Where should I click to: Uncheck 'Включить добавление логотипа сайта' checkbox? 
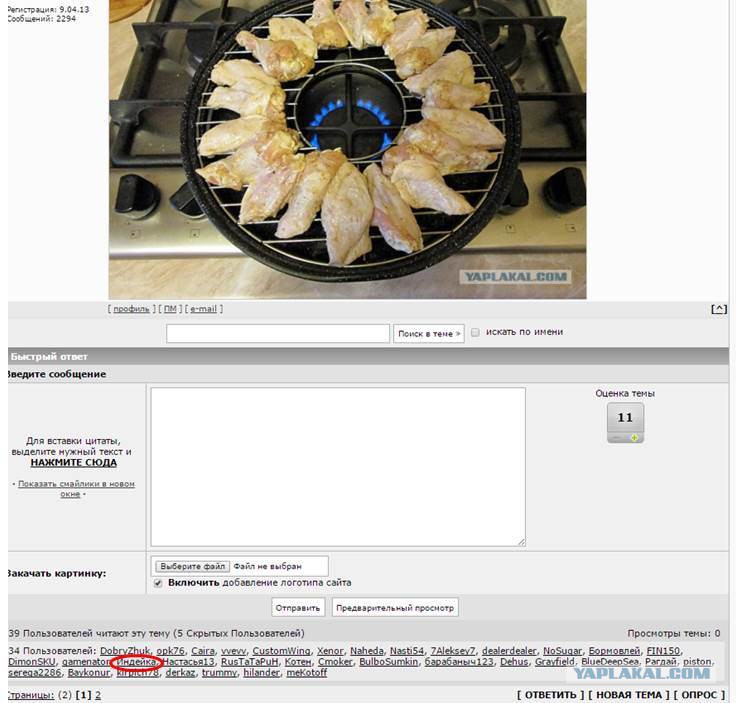[158, 583]
